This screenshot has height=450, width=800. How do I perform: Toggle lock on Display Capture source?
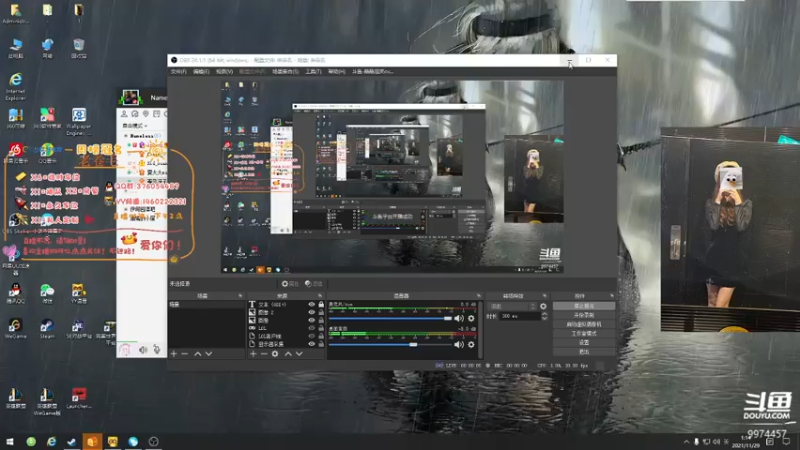(x=321, y=344)
